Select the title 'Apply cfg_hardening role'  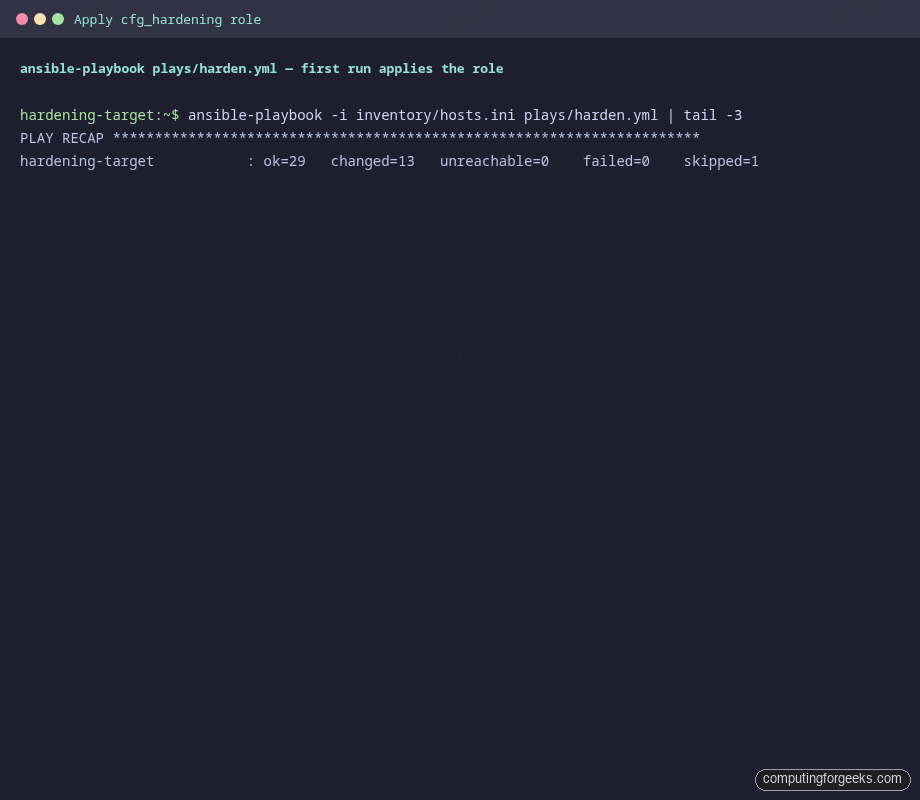point(167,19)
